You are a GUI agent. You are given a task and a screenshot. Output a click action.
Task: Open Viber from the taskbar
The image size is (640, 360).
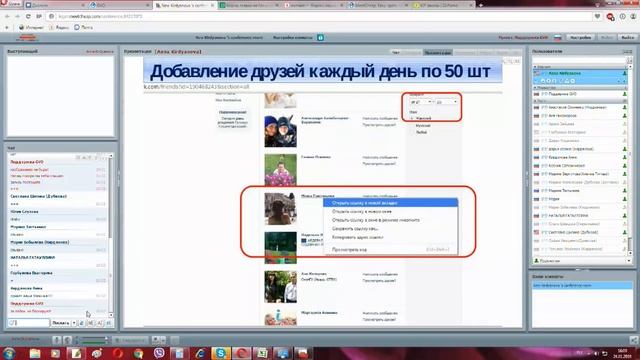(x=159, y=353)
